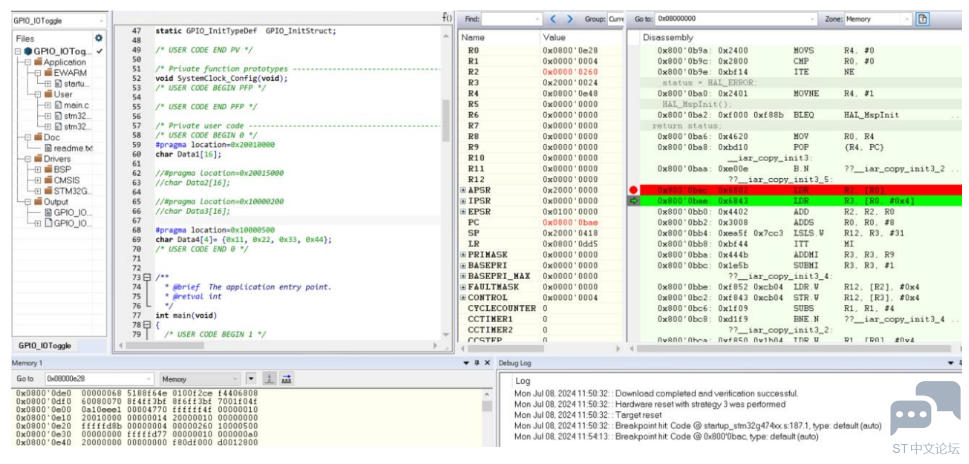The width and height of the screenshot is (969, 464).
Task: Close the Memory 1 panel
Action: [x=487, y=363]
